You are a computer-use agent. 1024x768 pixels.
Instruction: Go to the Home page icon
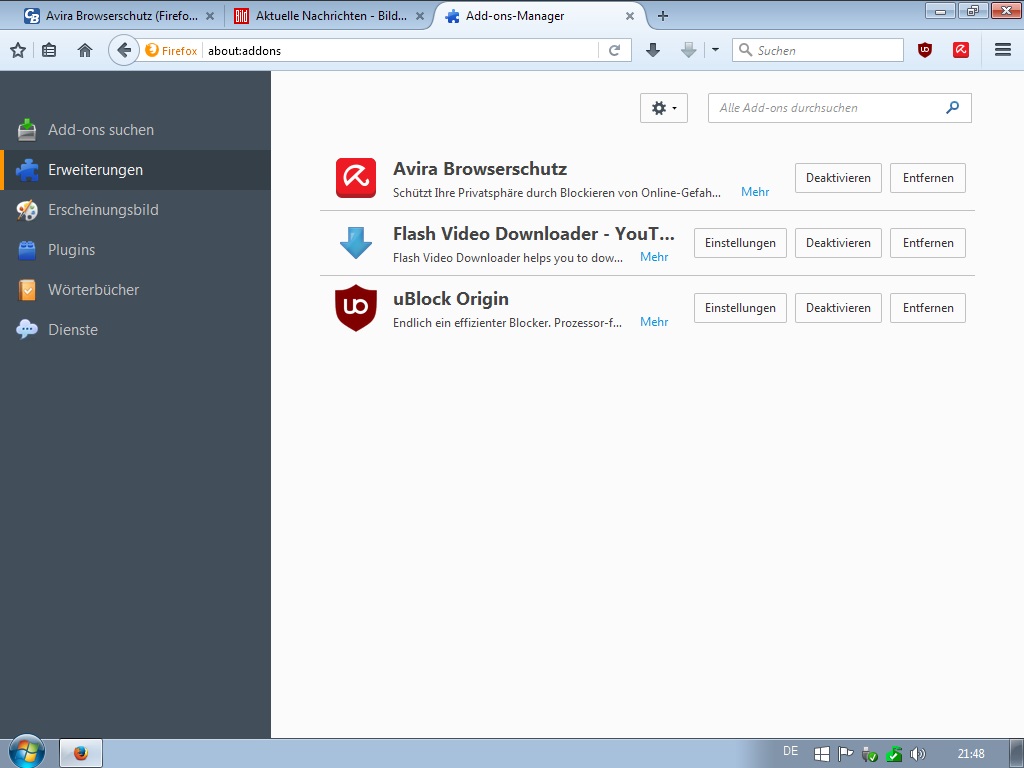point(85,50)
